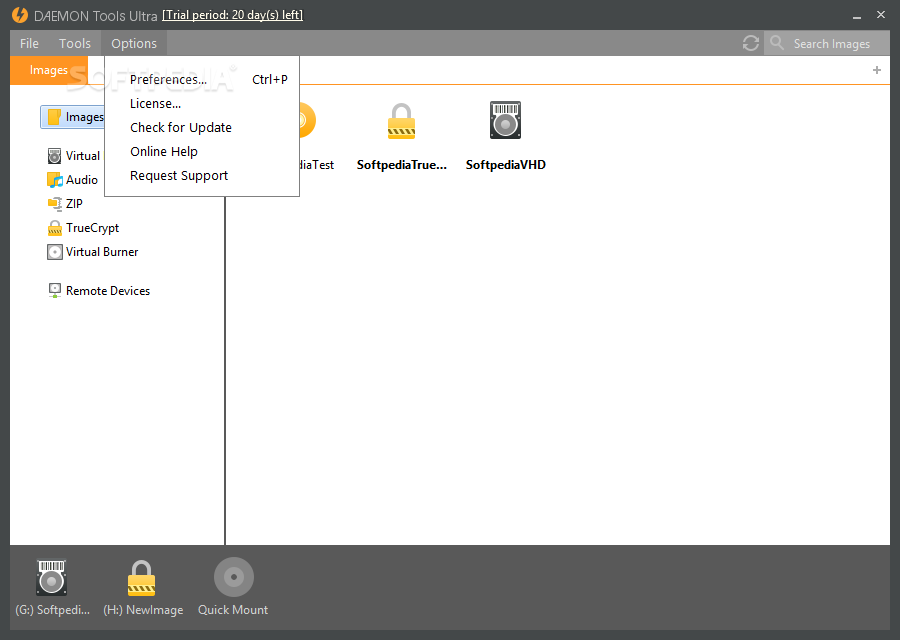Click the yellow Images folder icon
900x640 pixels.
tap(55, 117)
